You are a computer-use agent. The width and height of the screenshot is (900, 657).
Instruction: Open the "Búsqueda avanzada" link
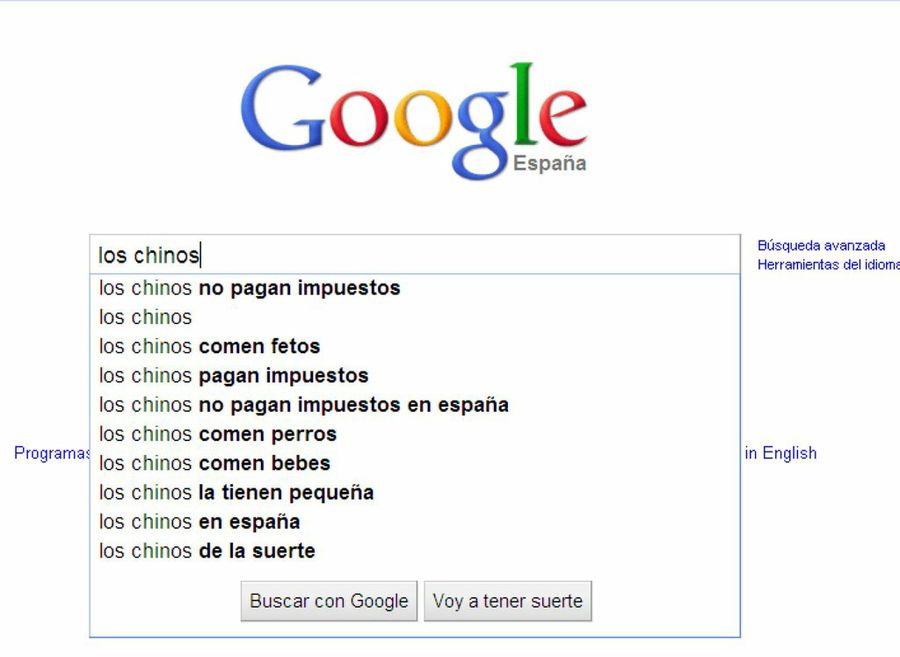[823, 244]
